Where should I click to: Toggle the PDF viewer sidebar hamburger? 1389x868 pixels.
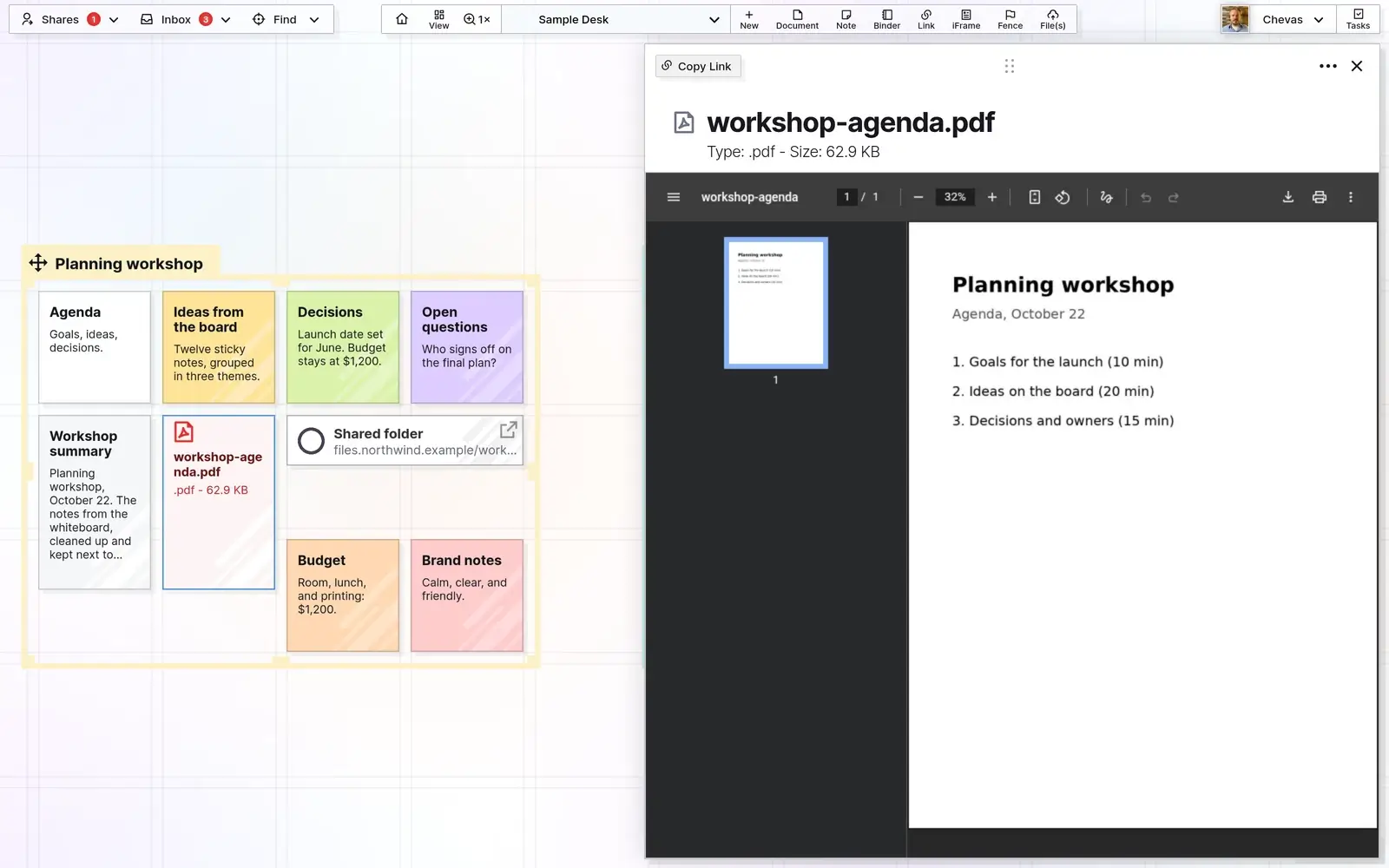[673, 197]
